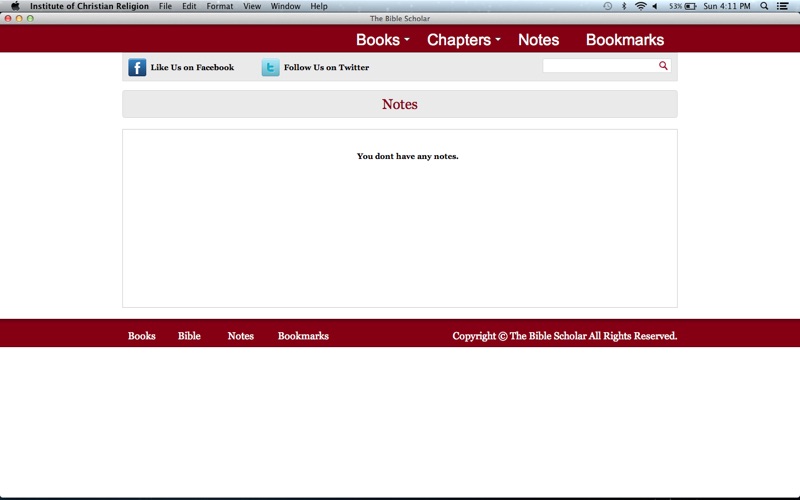
Task: Click the Bluetooth menu bar icon
Action: pyautogui.click(x=623, y=6)
